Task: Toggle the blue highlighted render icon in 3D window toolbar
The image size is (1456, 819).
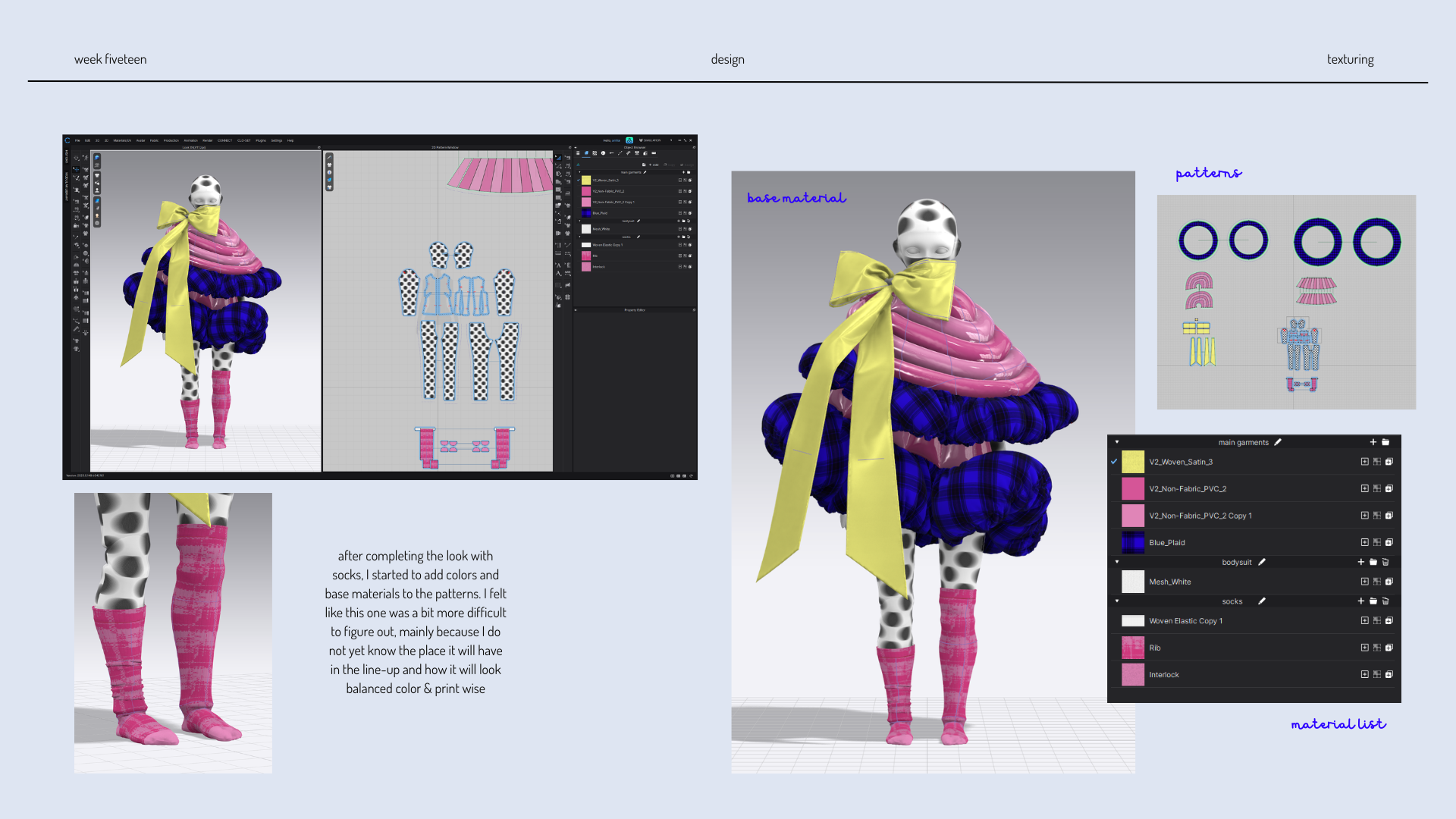Action: (x=97, y=201)
